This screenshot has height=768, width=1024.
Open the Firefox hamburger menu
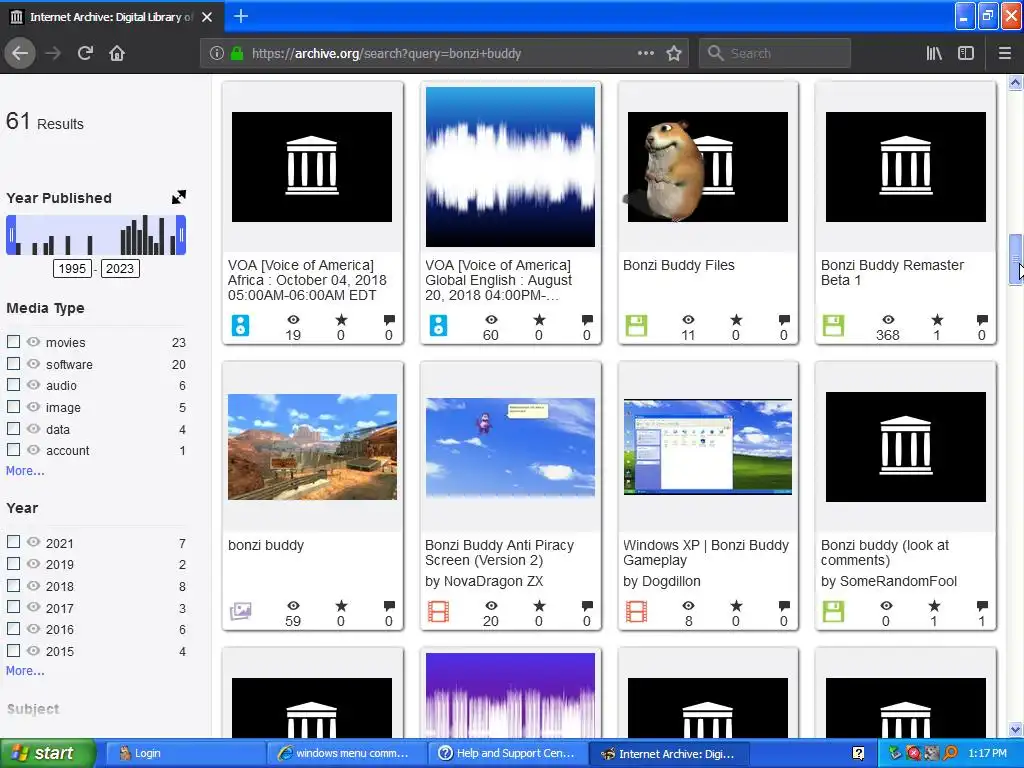1004,54
